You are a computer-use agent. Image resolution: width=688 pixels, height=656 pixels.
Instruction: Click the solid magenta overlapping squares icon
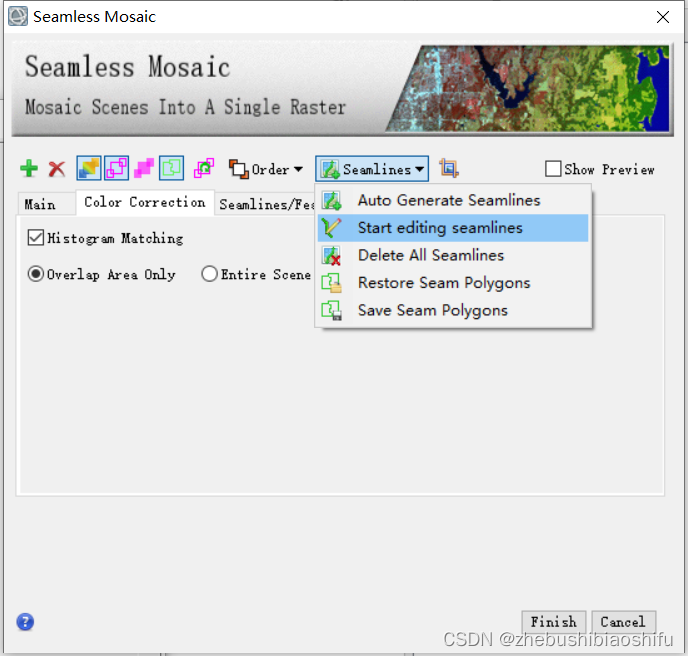[x=143, y=168]
